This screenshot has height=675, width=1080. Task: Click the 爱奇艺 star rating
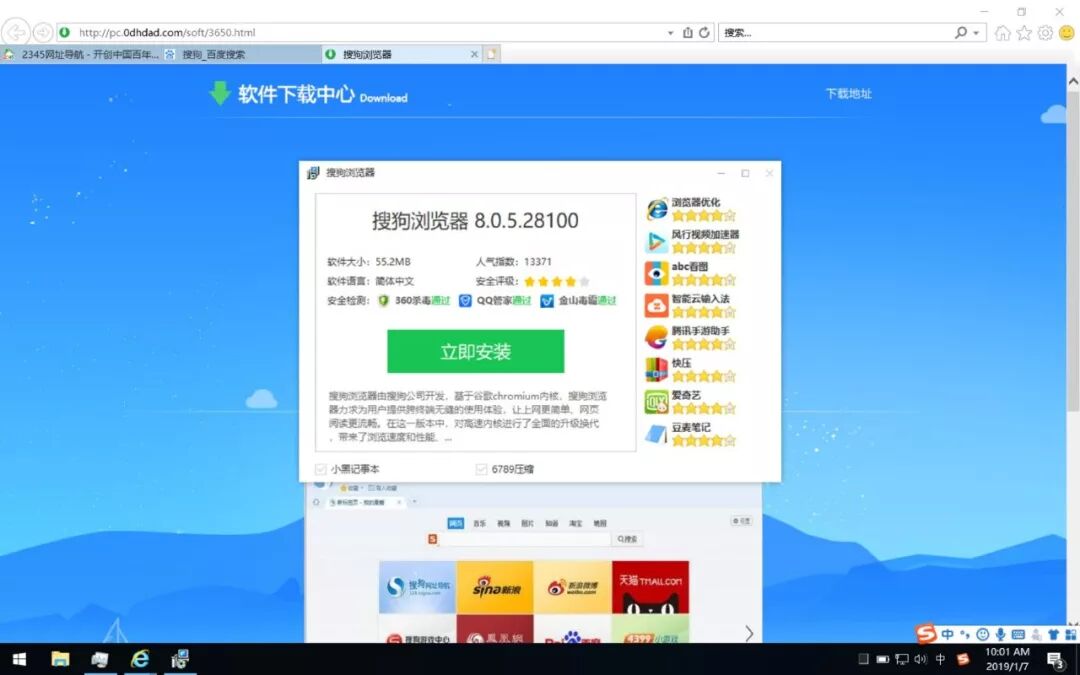click(703, 408)
